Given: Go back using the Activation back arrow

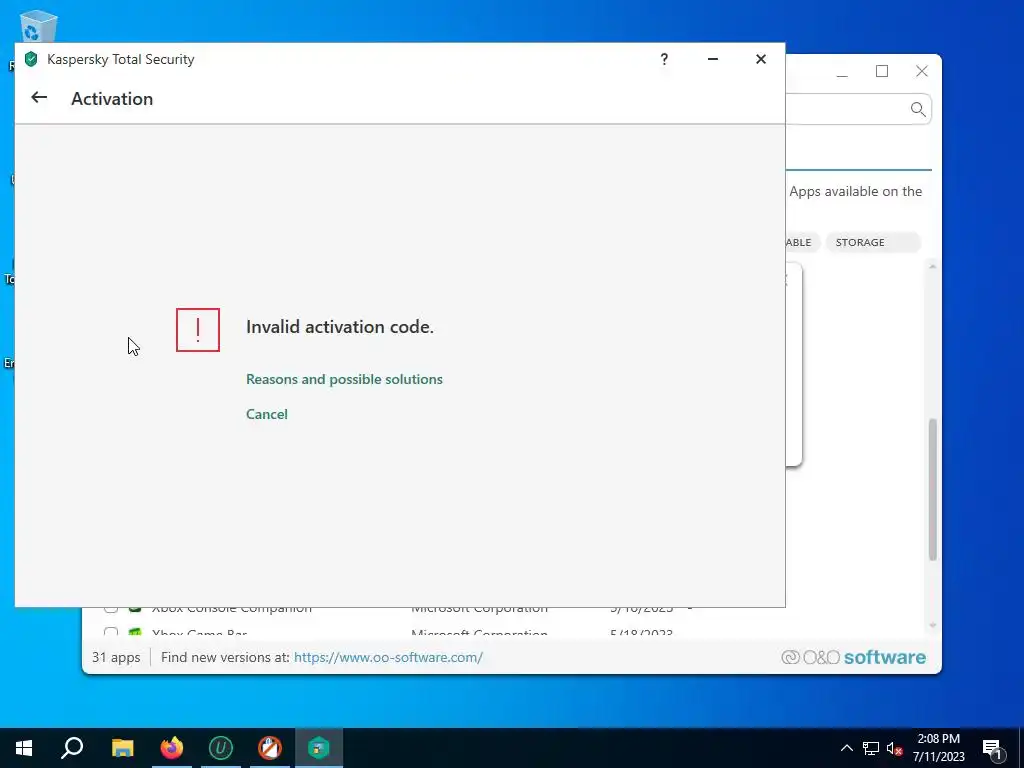Looking at the screenshot, I should tap(39, 98).
